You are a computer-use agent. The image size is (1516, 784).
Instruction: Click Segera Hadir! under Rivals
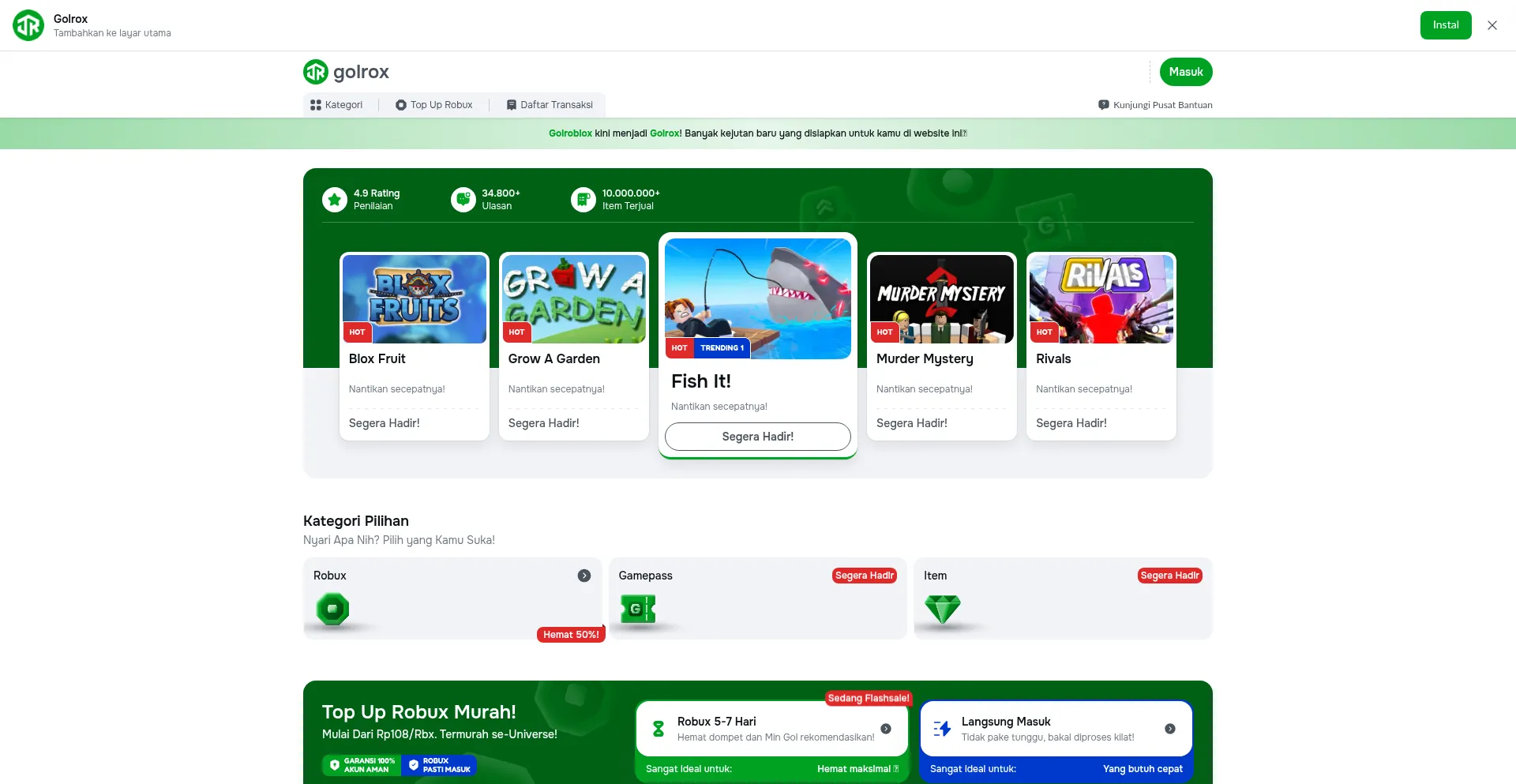(1071, 423)
